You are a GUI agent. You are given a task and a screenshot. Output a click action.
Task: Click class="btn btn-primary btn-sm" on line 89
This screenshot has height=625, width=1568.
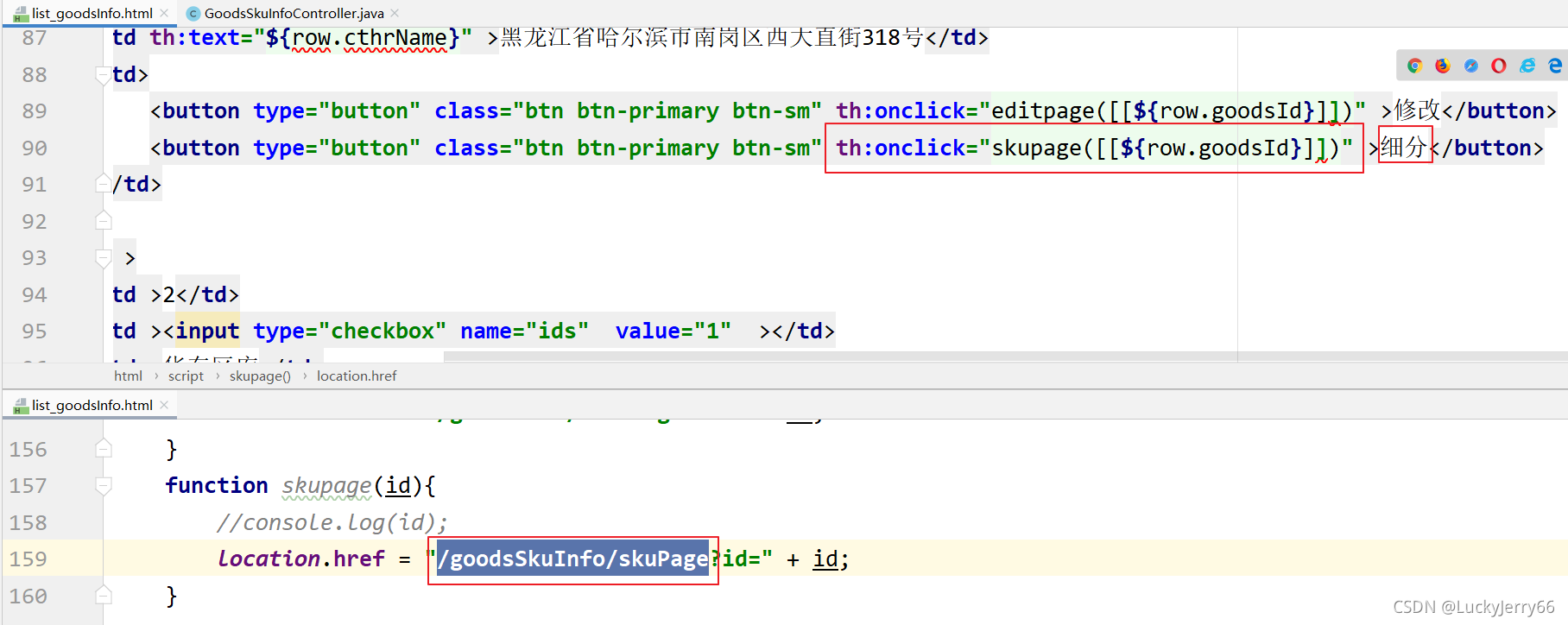pyautogui.click(x=629, y=111)
